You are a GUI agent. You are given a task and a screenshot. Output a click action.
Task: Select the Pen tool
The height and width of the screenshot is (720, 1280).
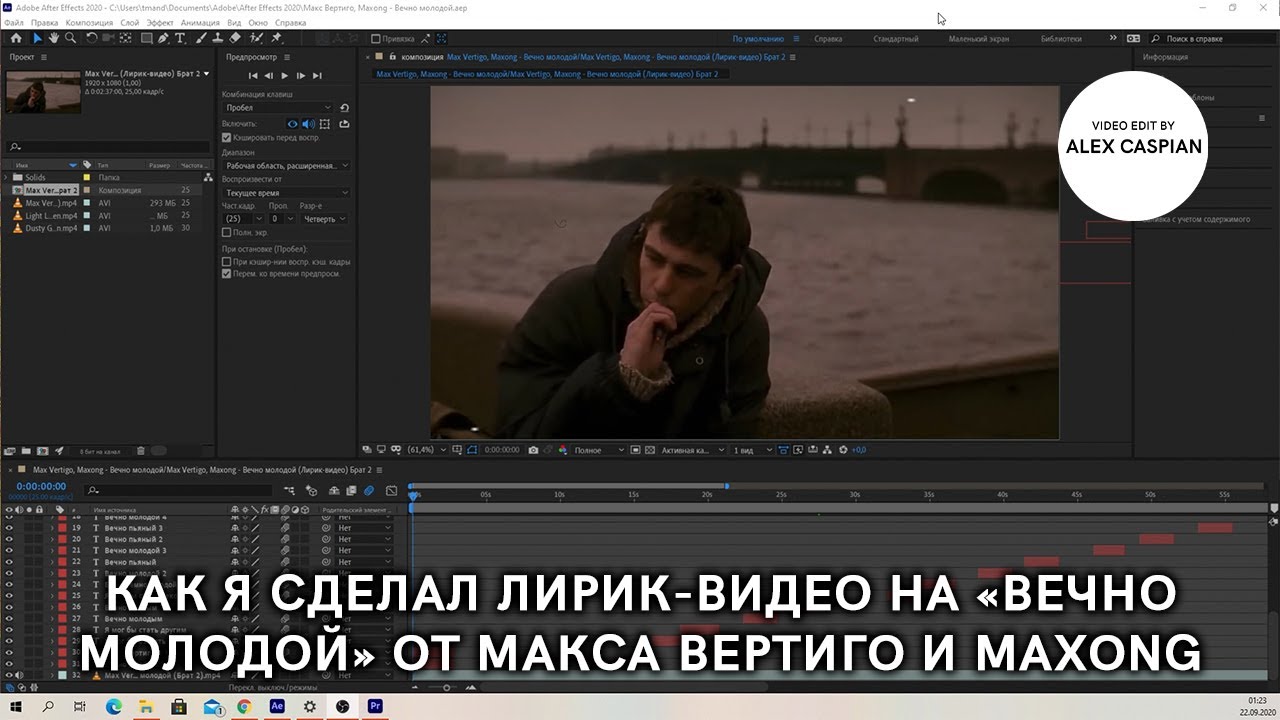tap(164, 38)
